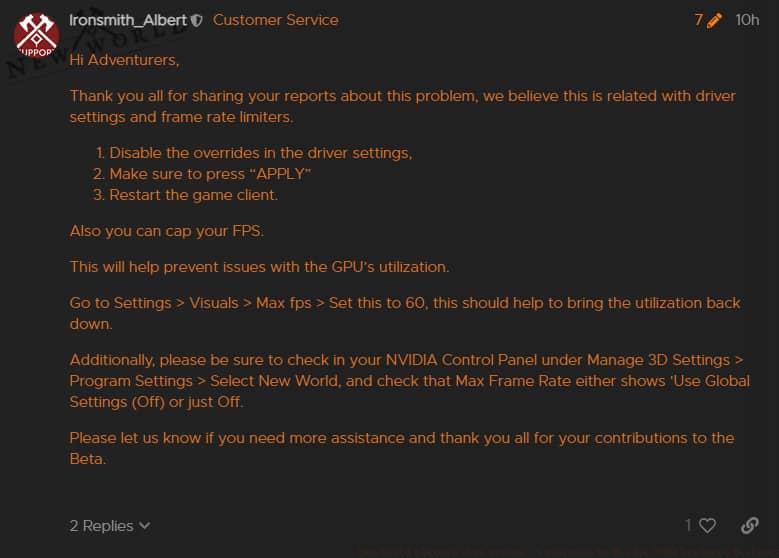Click the edit count number 7
779x558 pixels.
tap(699, 20)
